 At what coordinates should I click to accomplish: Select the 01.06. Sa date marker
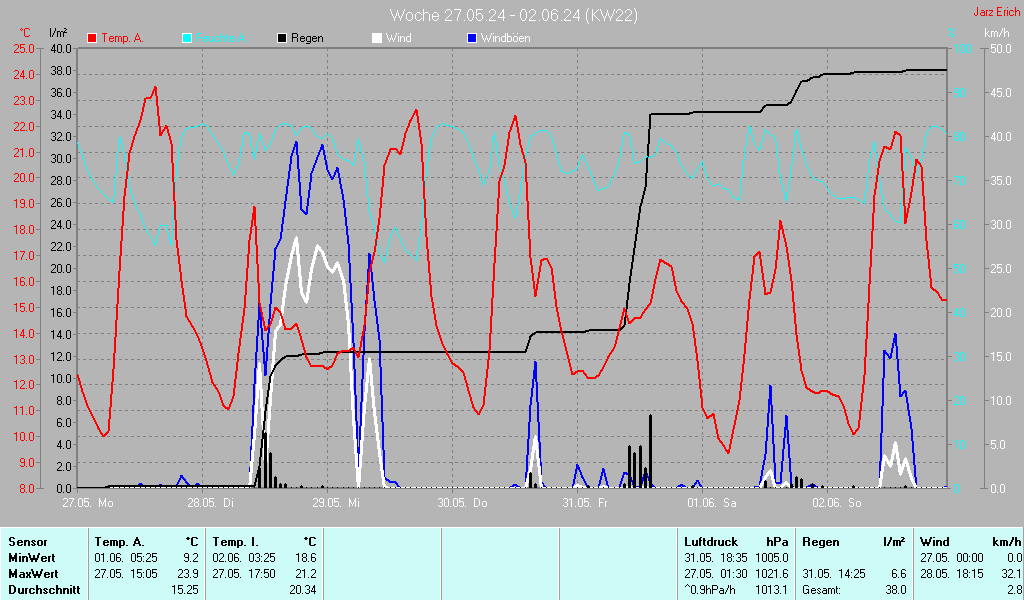[x=710, y=503]
